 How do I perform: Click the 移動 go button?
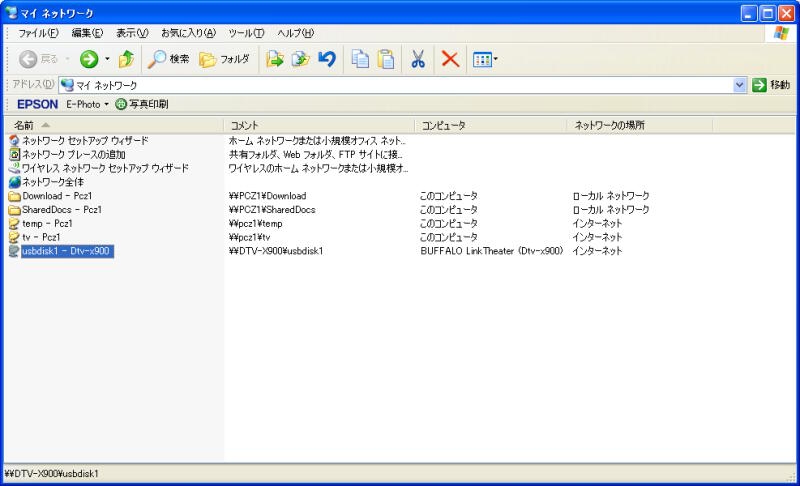[771, 86]
